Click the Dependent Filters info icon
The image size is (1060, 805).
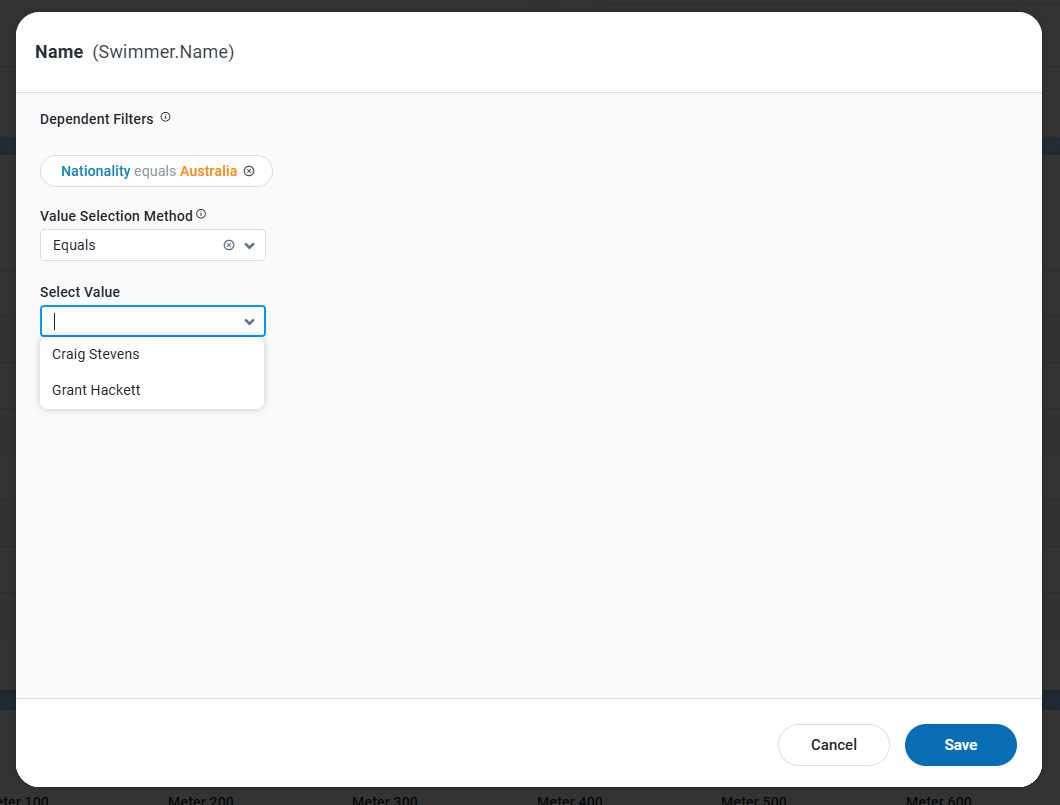click(166, 118)
